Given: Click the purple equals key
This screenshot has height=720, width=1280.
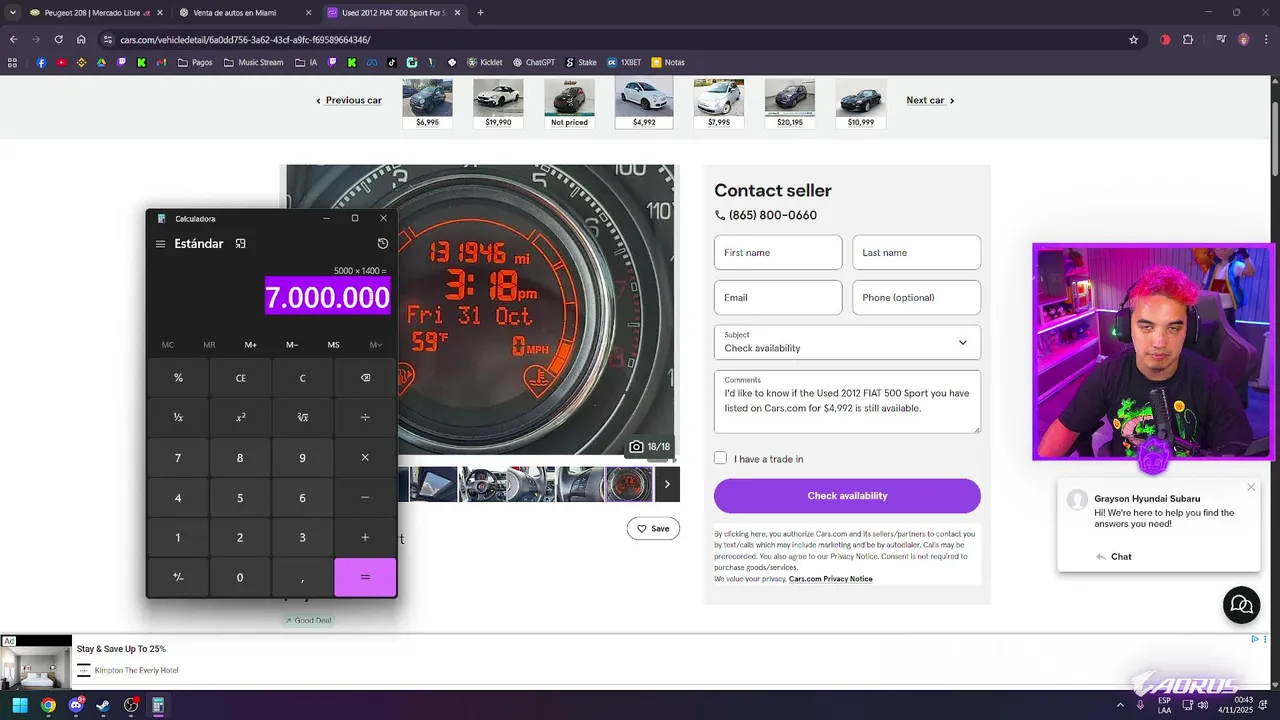Looking at the screenshot, I should [365, 577].
